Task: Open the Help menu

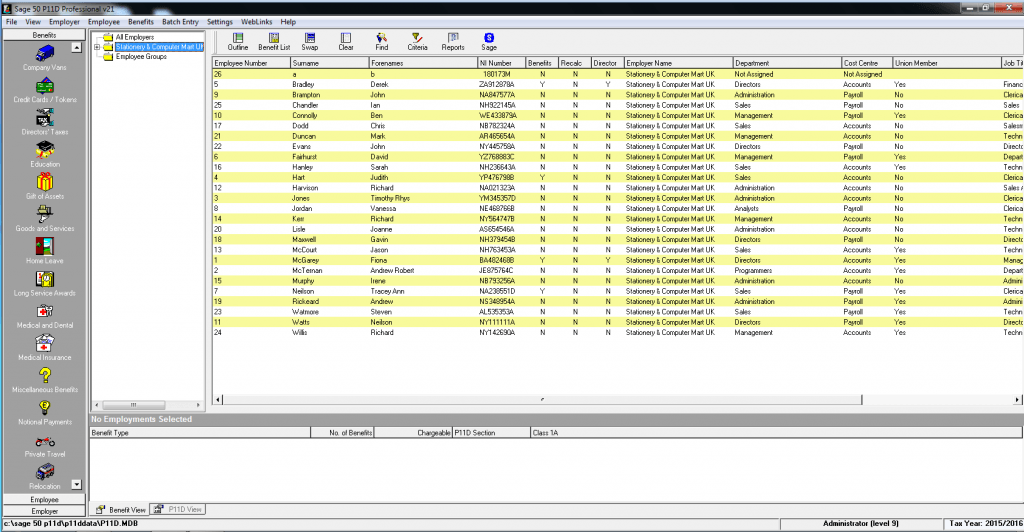Action: 288,22
